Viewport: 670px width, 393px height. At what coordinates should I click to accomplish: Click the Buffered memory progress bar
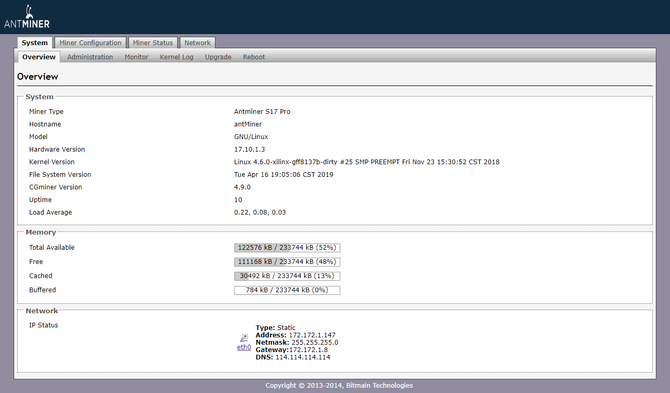pyautogui.click(x=287, y=290)
